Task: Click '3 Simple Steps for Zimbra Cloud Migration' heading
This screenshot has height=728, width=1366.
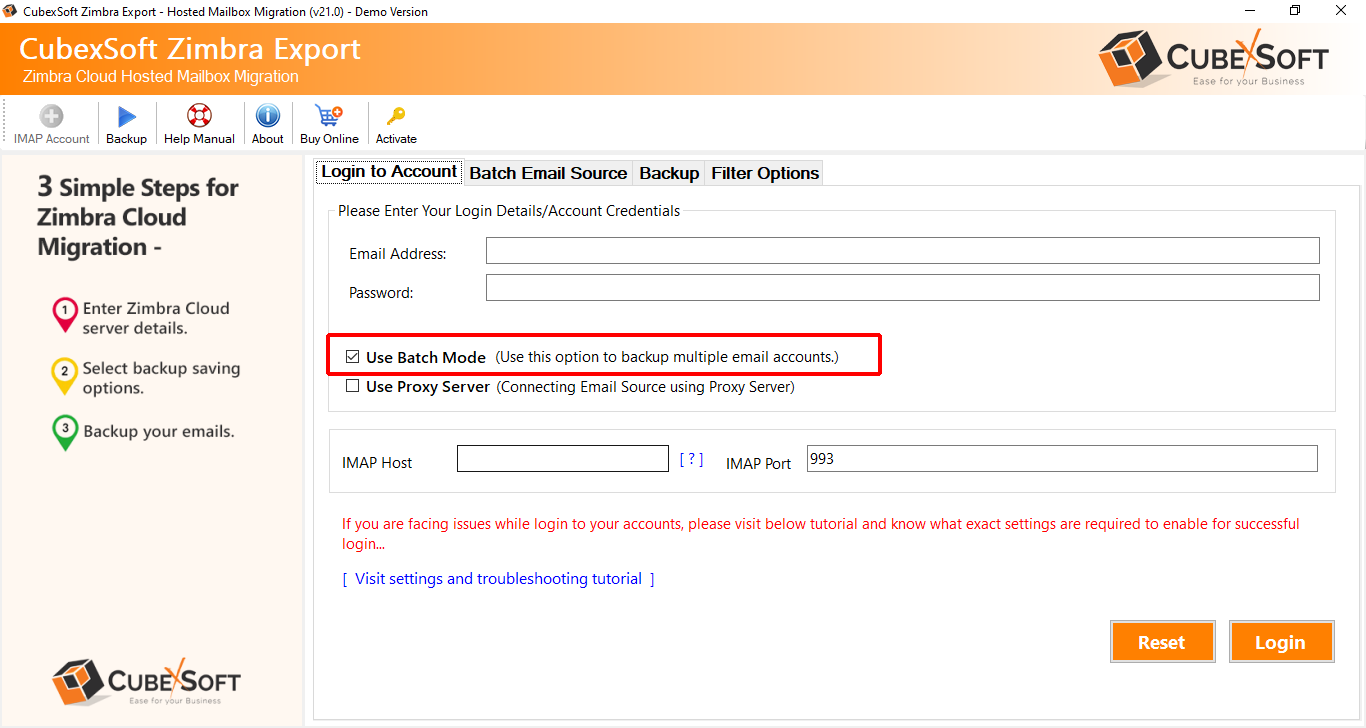Action: [x=138, y=217]
